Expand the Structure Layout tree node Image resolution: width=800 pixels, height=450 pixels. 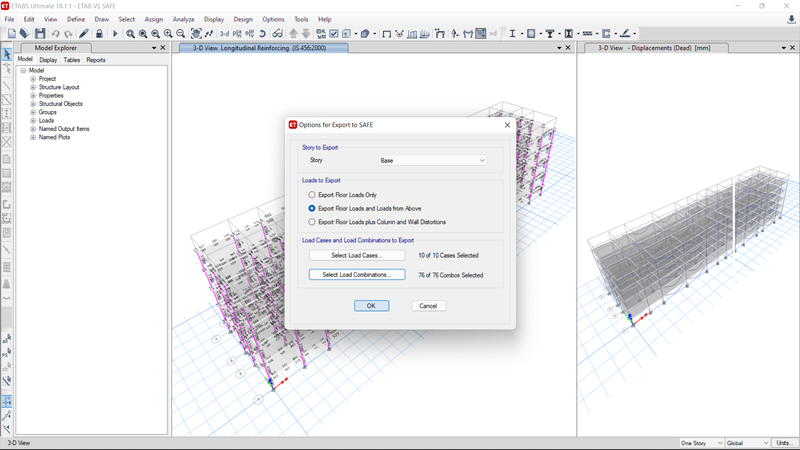[x=33, y=87]
